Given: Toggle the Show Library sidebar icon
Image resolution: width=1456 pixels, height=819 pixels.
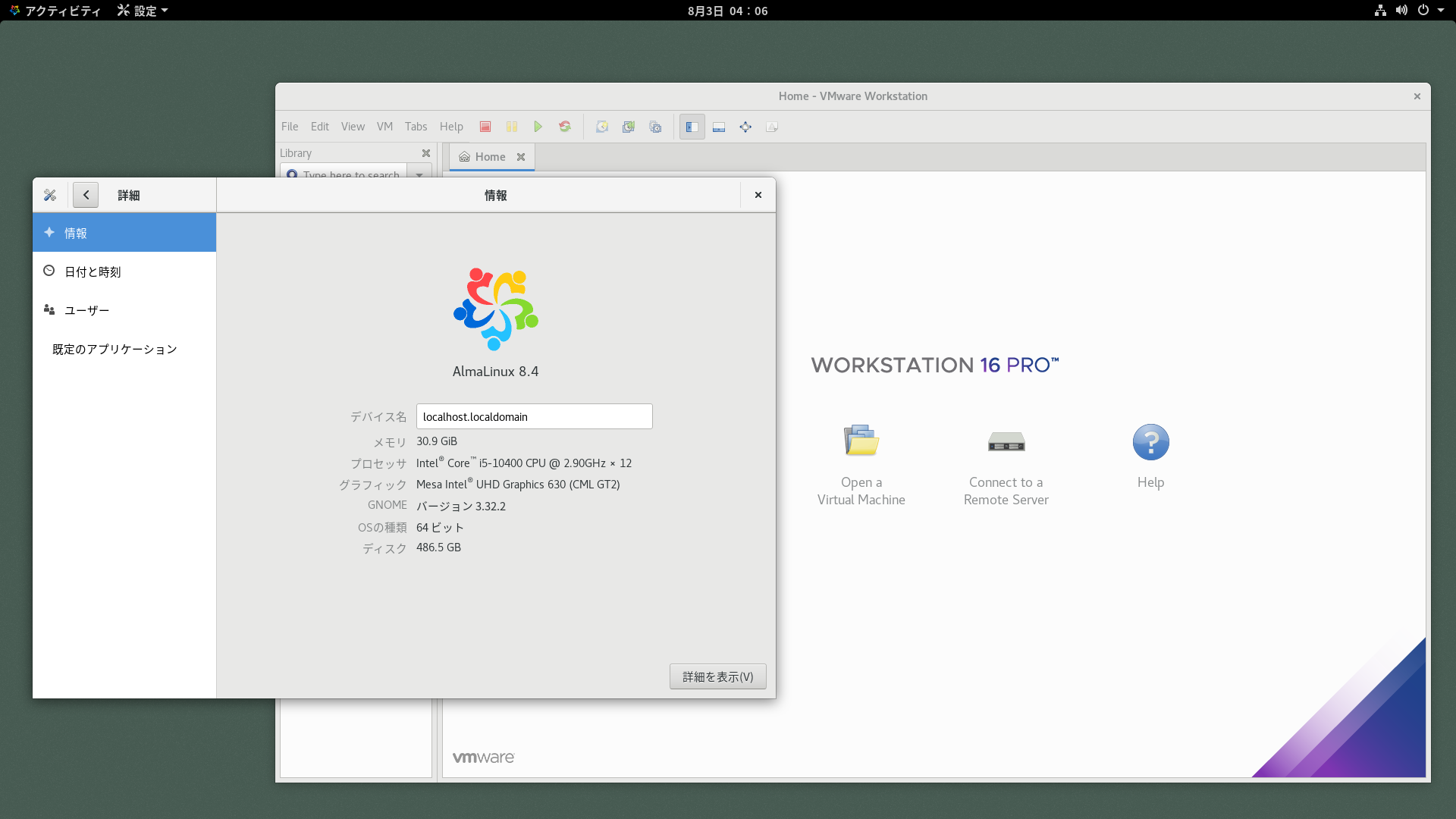Looking at the screenshot, I should pos(692,127).
